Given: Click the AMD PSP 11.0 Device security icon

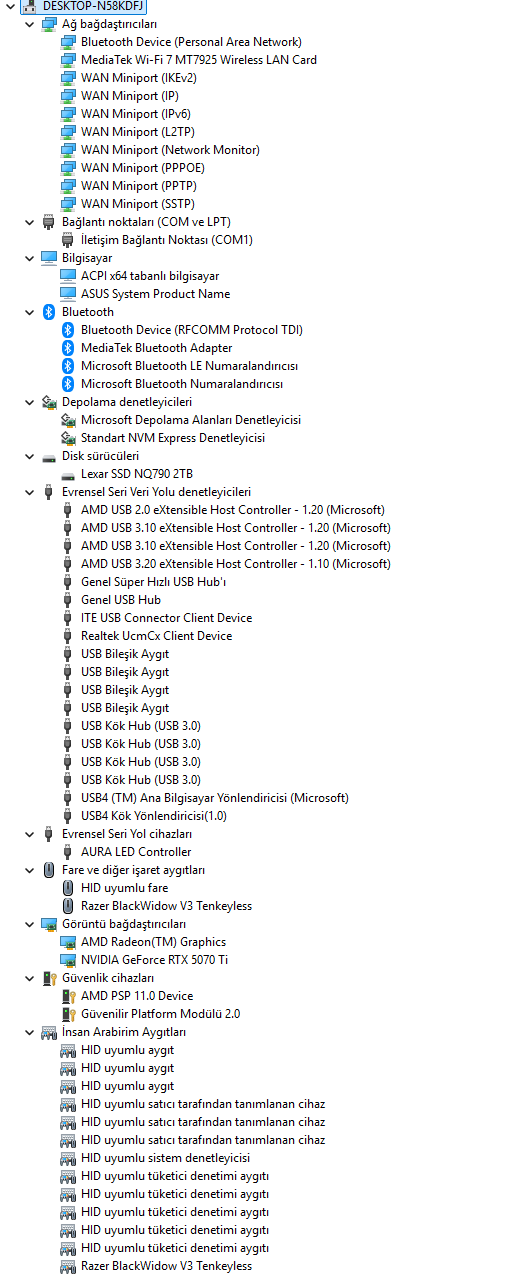Looking at the screenshot, I should [68, 996].
